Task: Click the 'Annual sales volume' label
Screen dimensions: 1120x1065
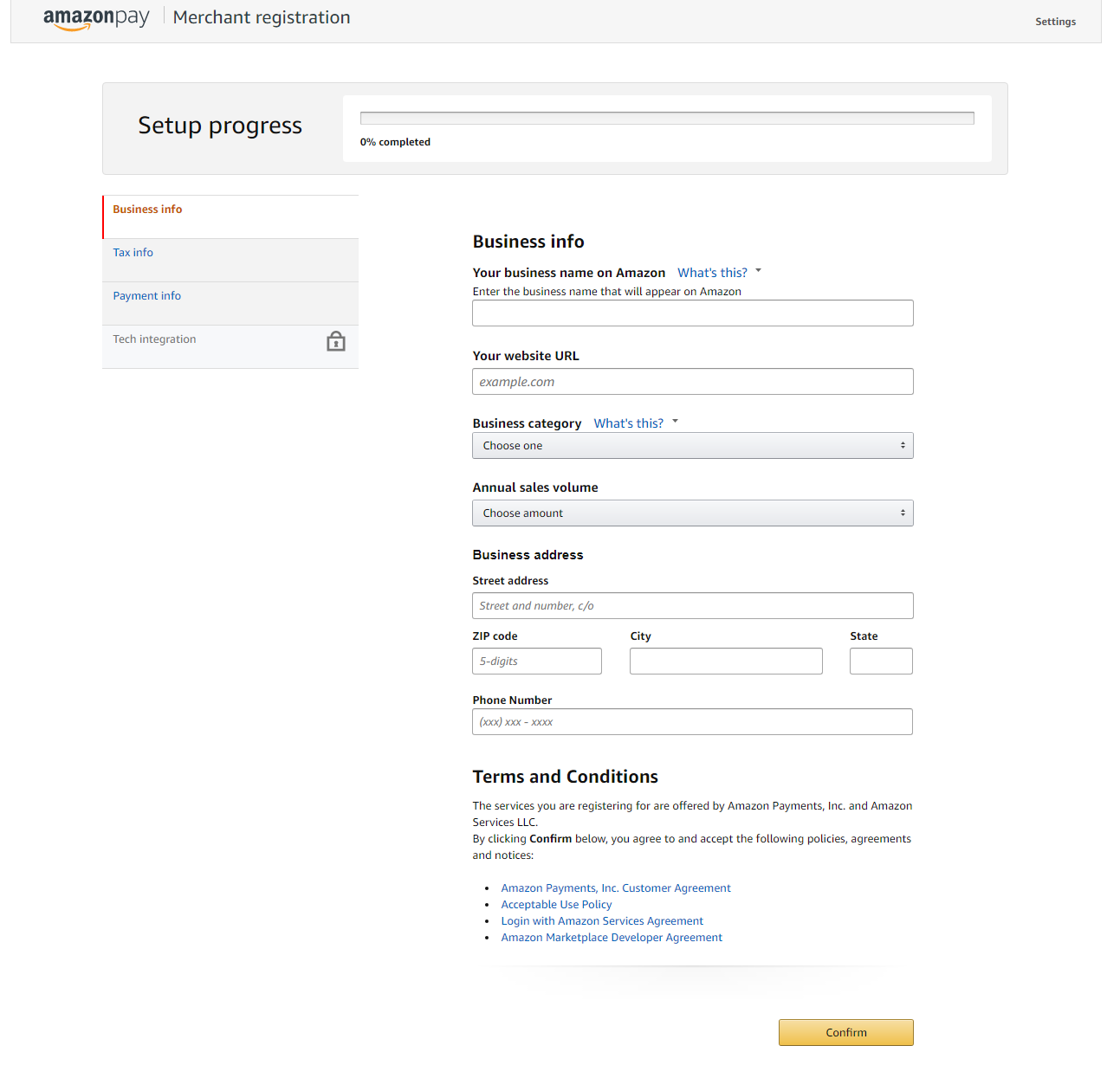Action: click(535, 487)
